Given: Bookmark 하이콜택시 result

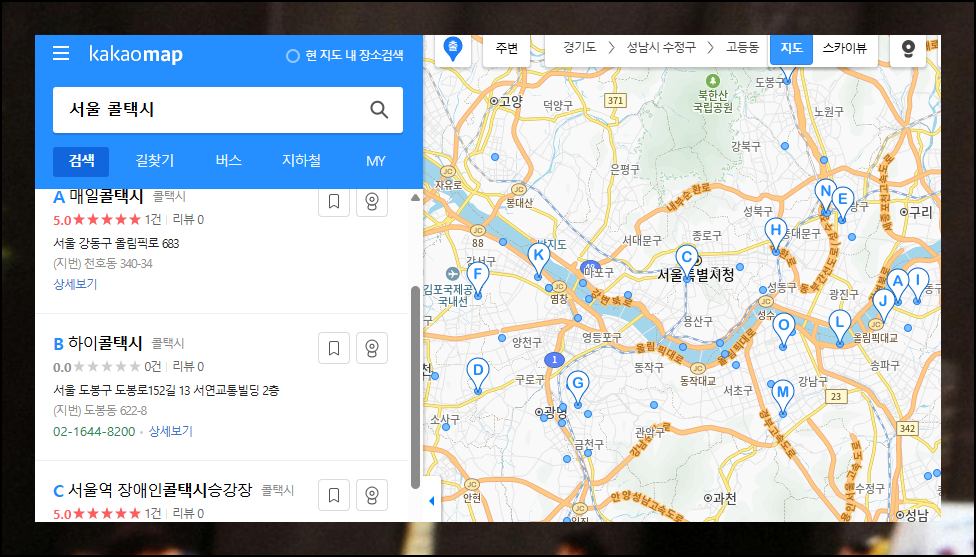Looking at the screenshot, I should click(334, 348).
